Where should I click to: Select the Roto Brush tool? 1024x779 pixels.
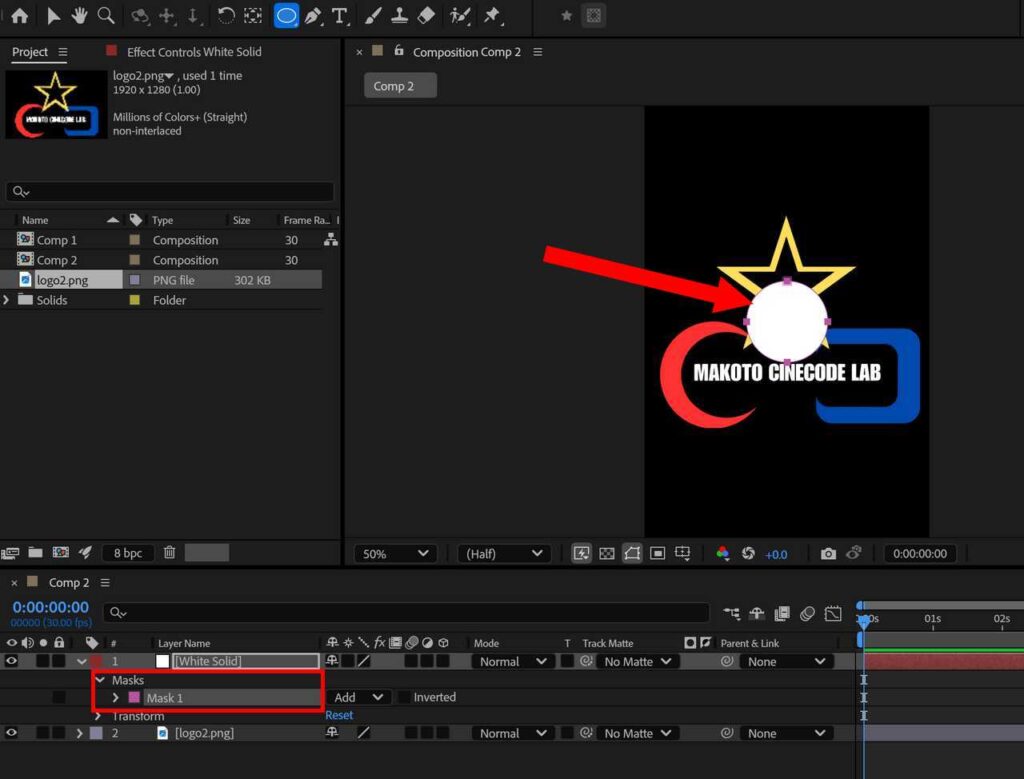click(x=460, y=16)
